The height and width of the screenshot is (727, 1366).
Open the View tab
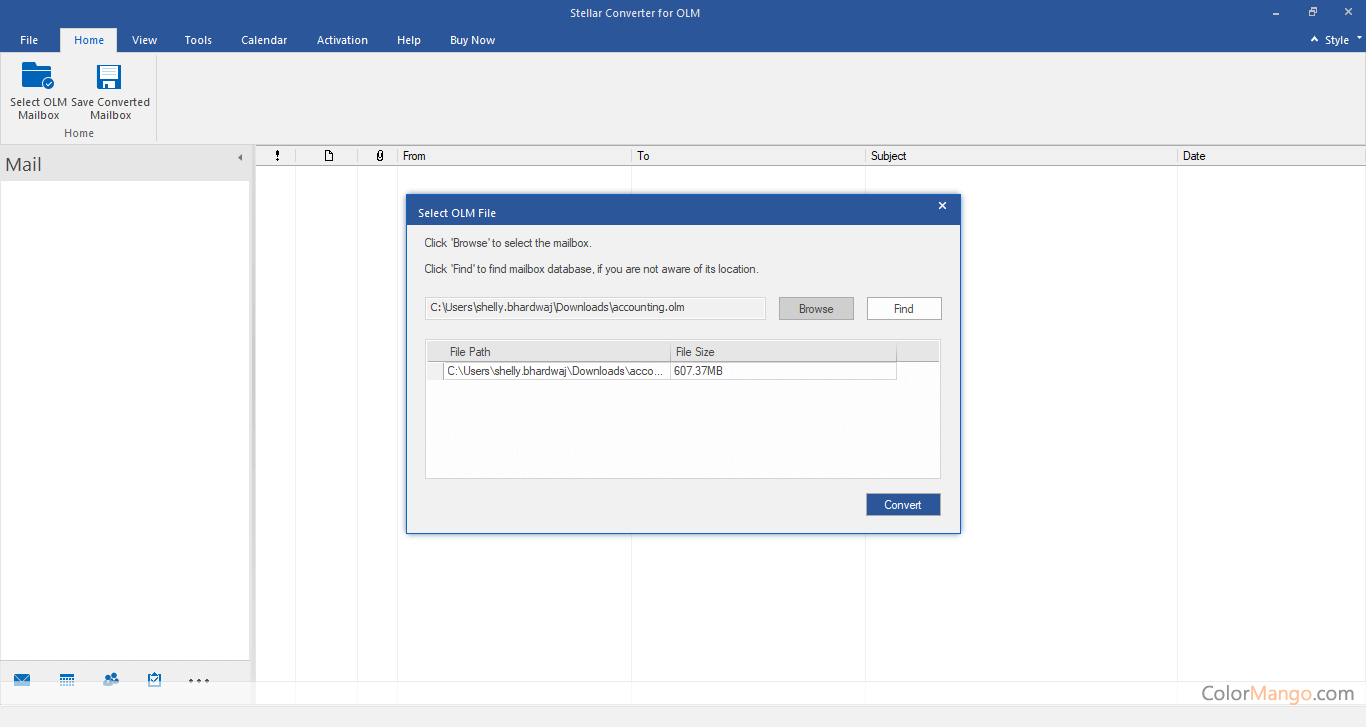tap(145, 40)
